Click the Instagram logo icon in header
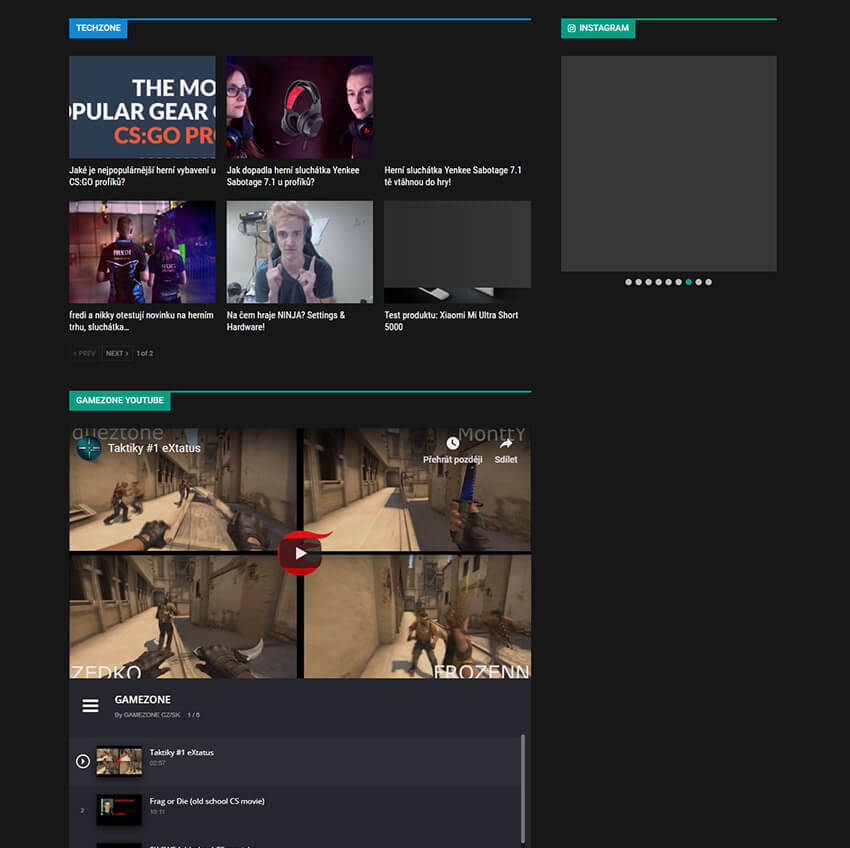Screen dimensions: 850x848 click(571, 28)
